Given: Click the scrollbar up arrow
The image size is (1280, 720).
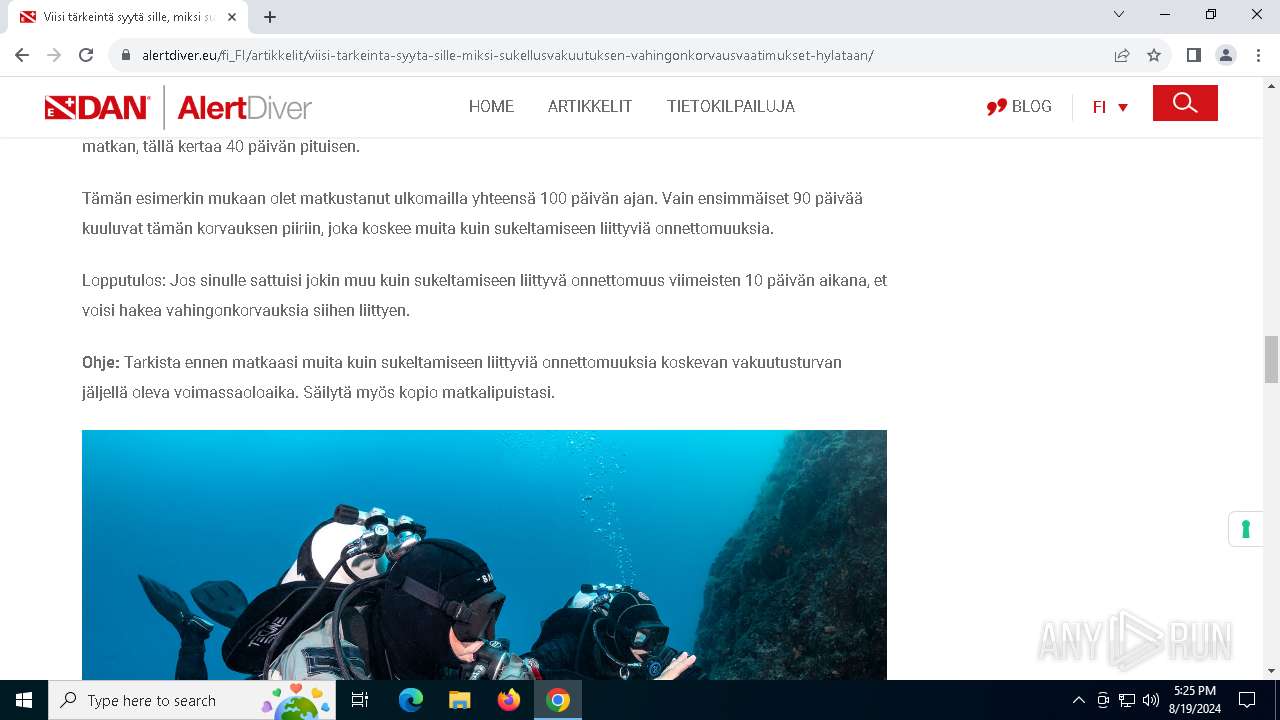Looking at the screenshot, I should (1271, 85).
